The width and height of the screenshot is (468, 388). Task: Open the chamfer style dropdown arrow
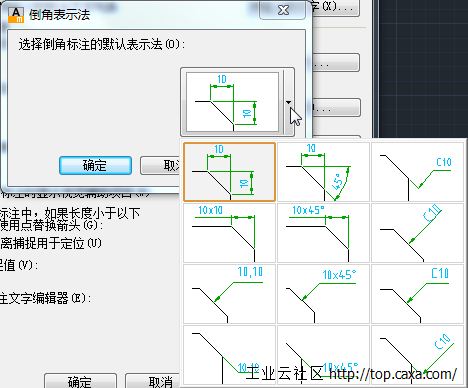[288, 102]
